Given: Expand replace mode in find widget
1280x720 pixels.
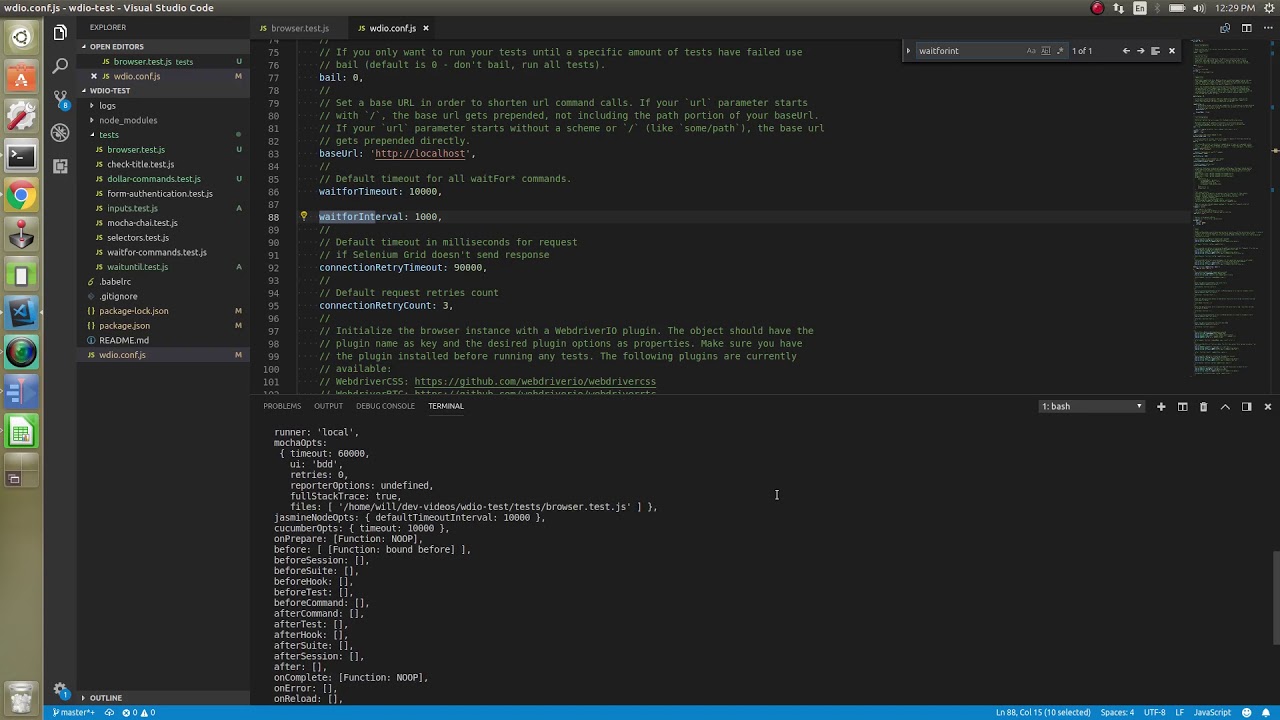Looking at the screenshot, I should pyautogui.click(x=908, y=51).
